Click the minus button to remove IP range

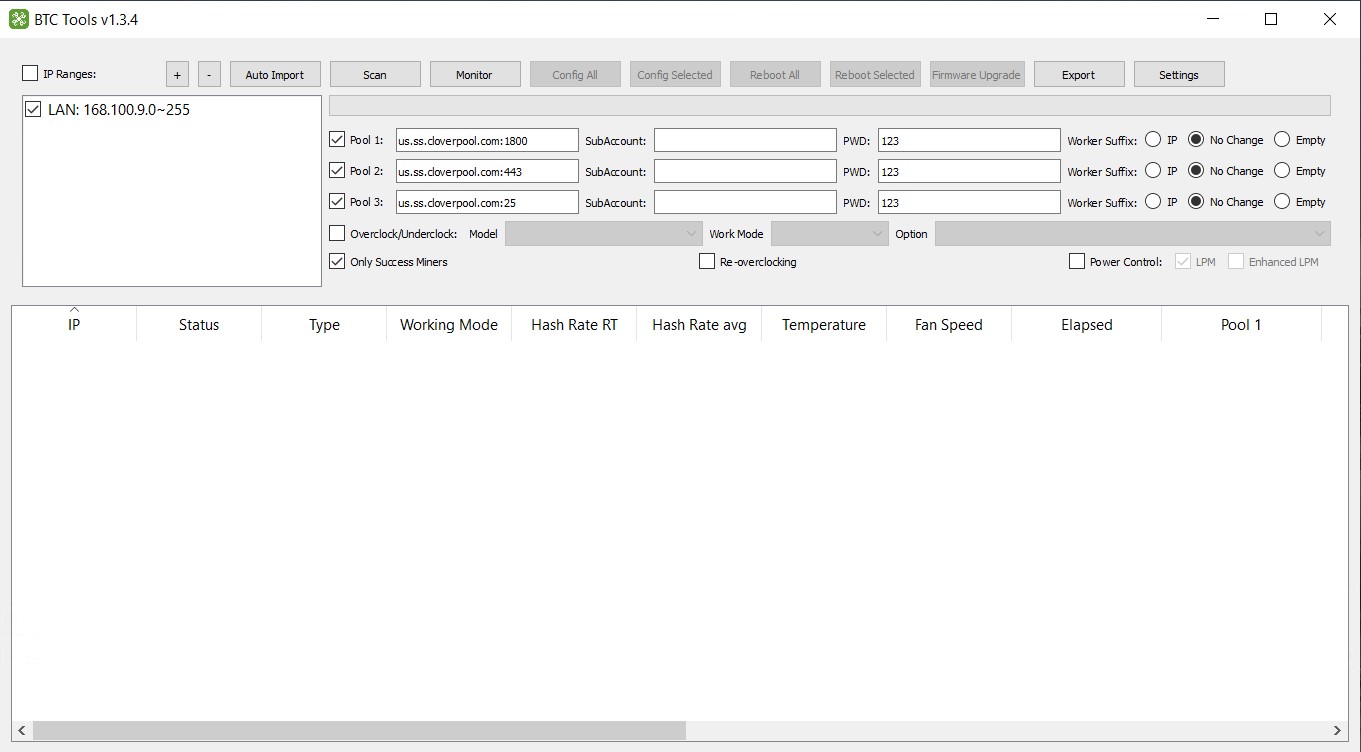(208, 75)
